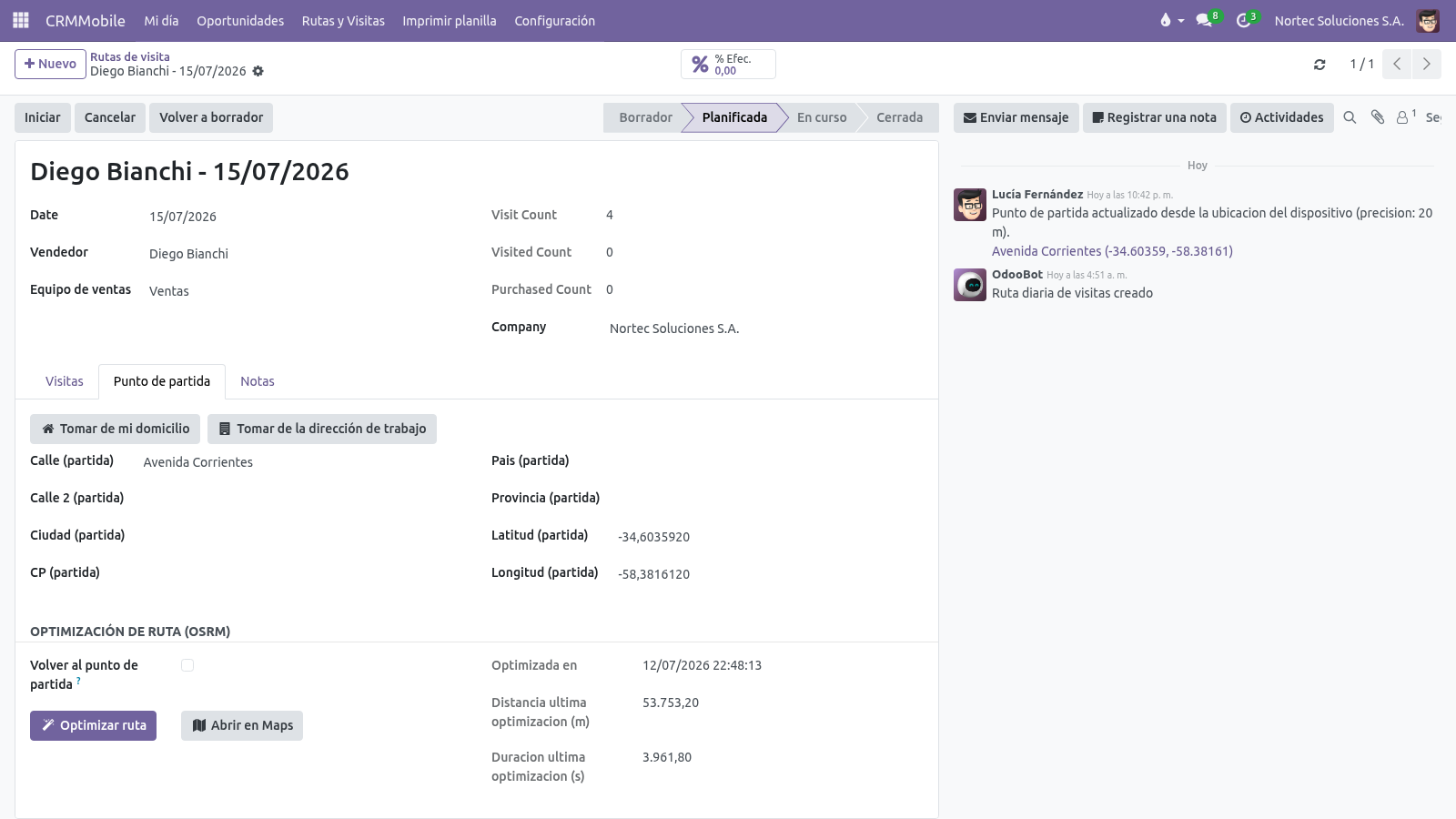Click the % Efec. stat button

728,65
